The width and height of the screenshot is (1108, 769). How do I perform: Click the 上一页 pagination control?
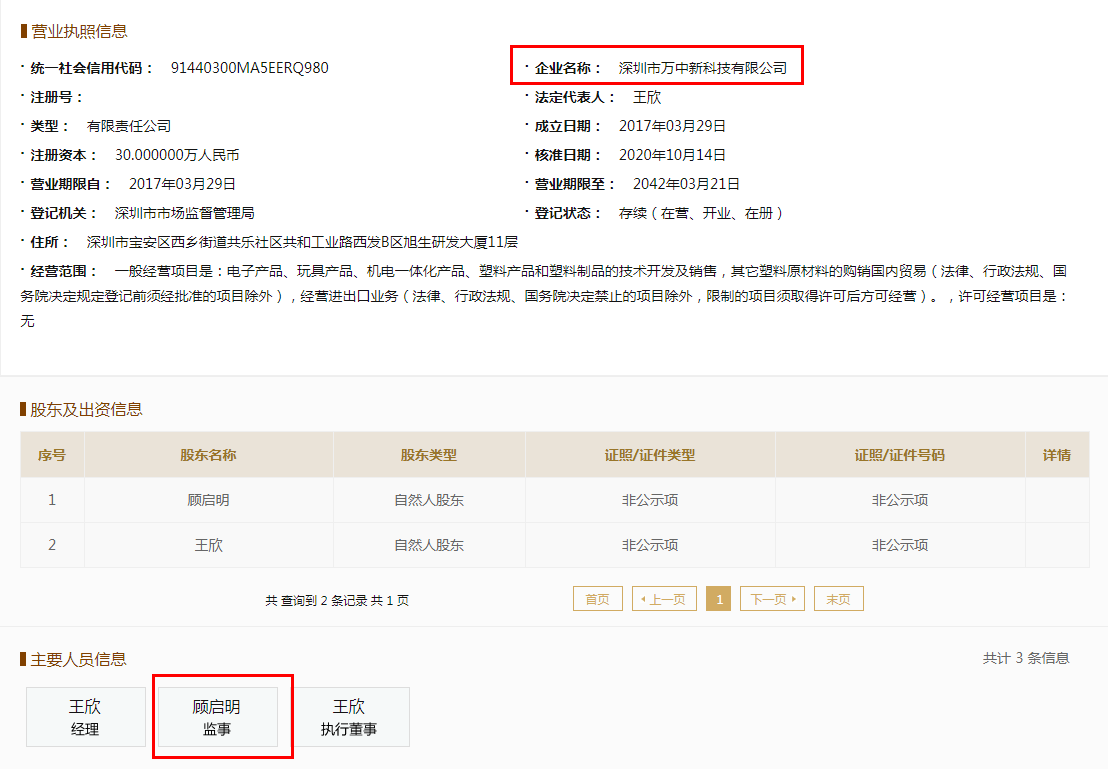pos(664,598)
